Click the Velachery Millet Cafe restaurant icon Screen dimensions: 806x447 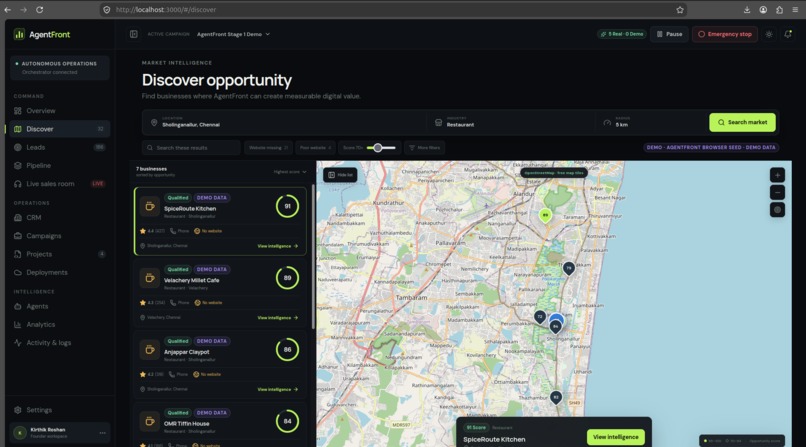click(x=150, y=278)
